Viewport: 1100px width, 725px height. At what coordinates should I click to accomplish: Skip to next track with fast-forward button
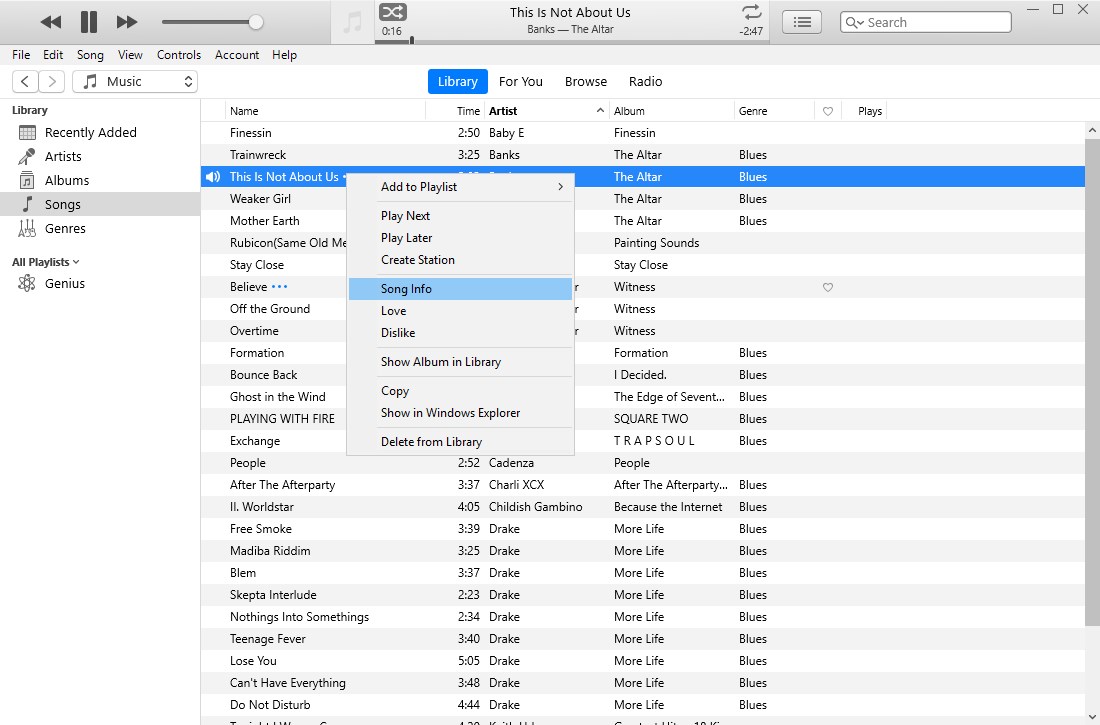[x=126, y=22]
